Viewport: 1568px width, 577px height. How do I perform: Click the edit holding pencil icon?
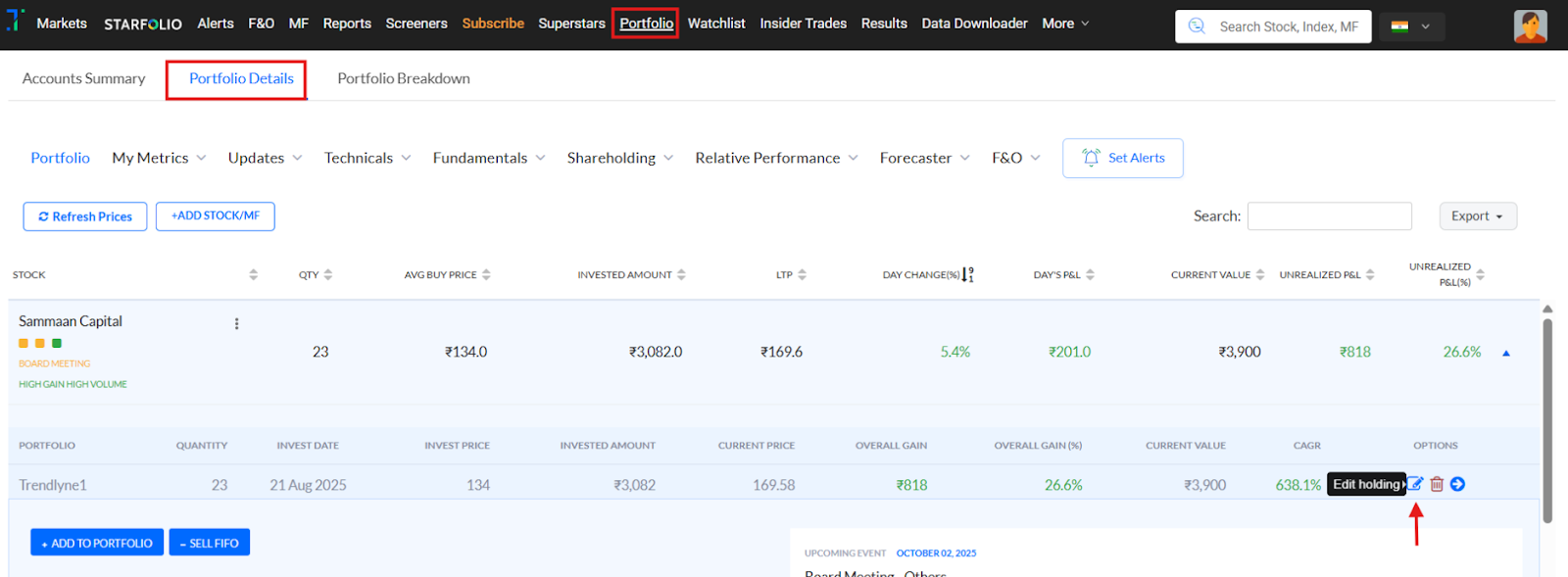coord(1415,484)
